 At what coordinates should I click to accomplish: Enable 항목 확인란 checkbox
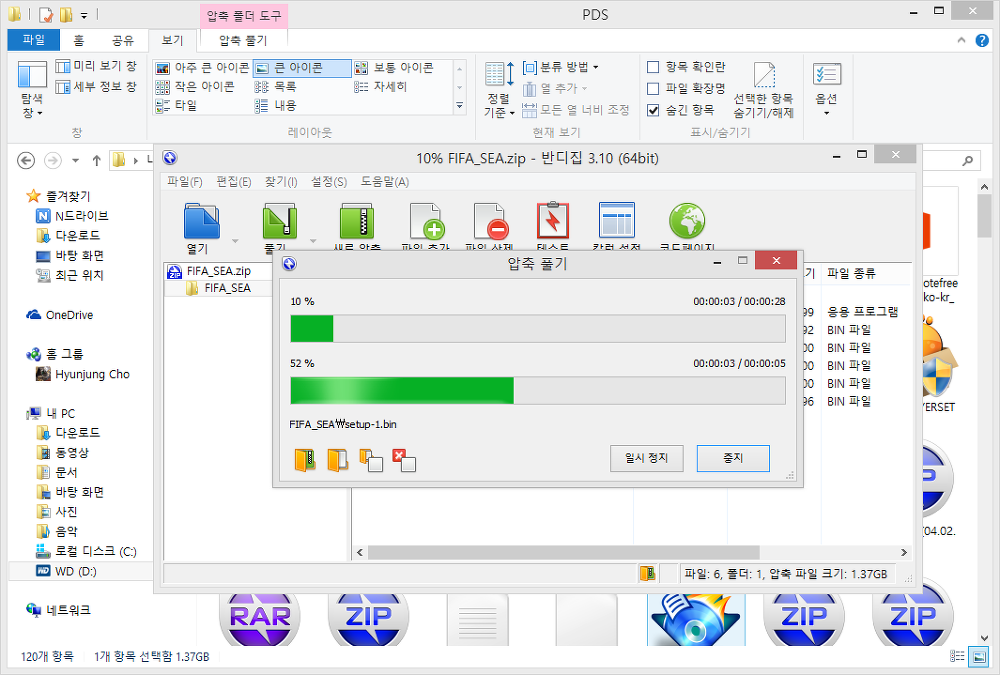(653, 67)
